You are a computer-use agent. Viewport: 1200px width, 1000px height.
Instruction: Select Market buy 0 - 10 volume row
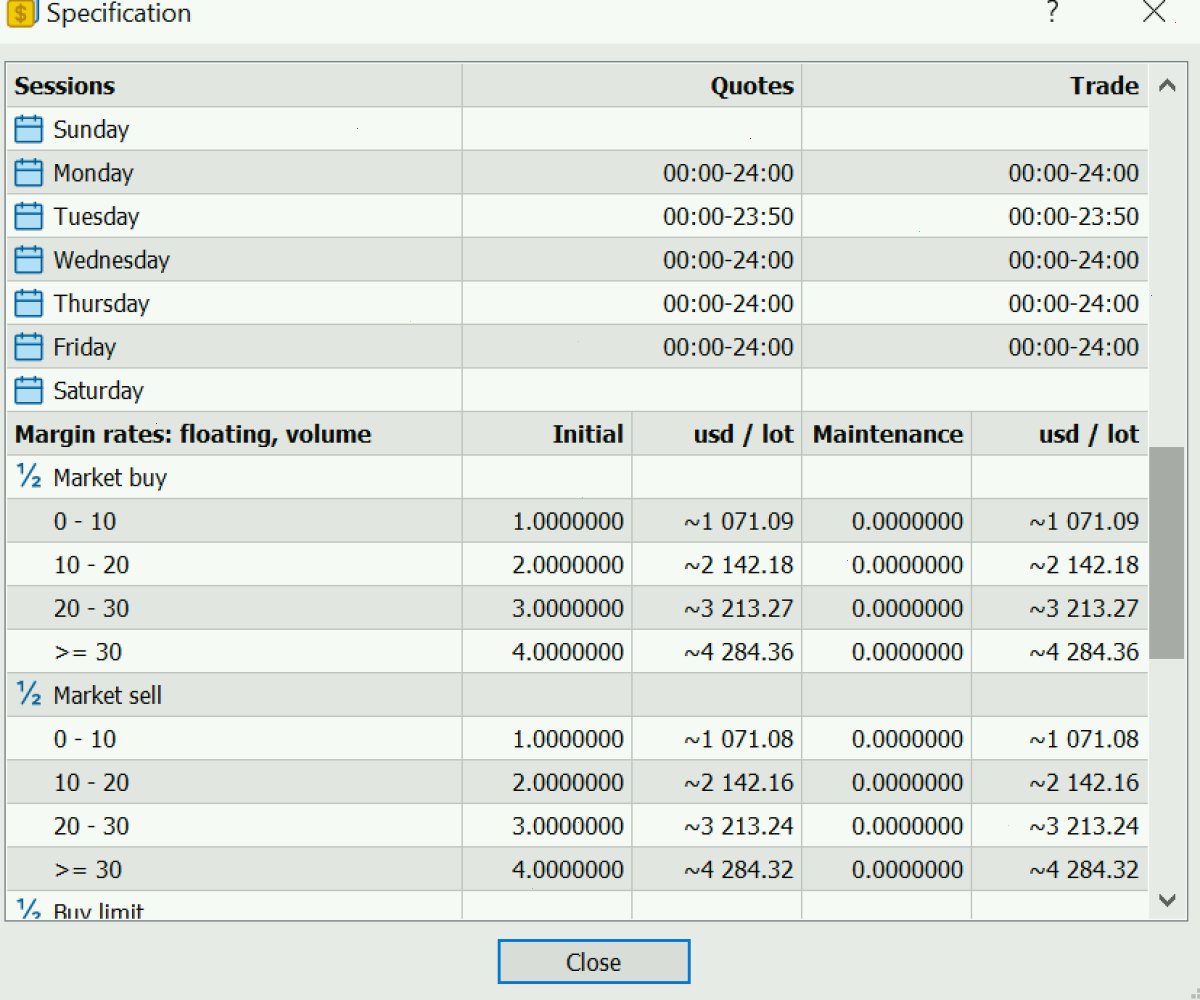click(578, 521)
